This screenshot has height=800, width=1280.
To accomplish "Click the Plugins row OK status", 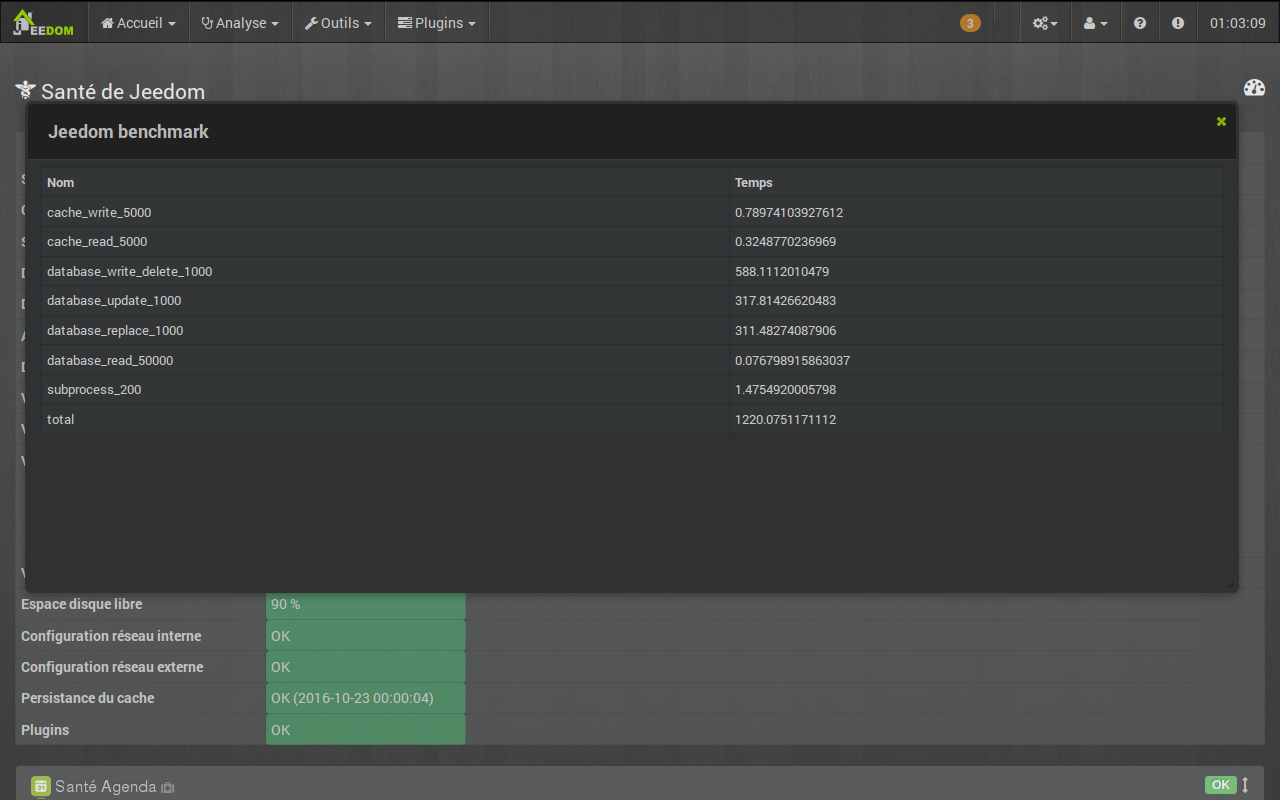I will tap(365, 730).
